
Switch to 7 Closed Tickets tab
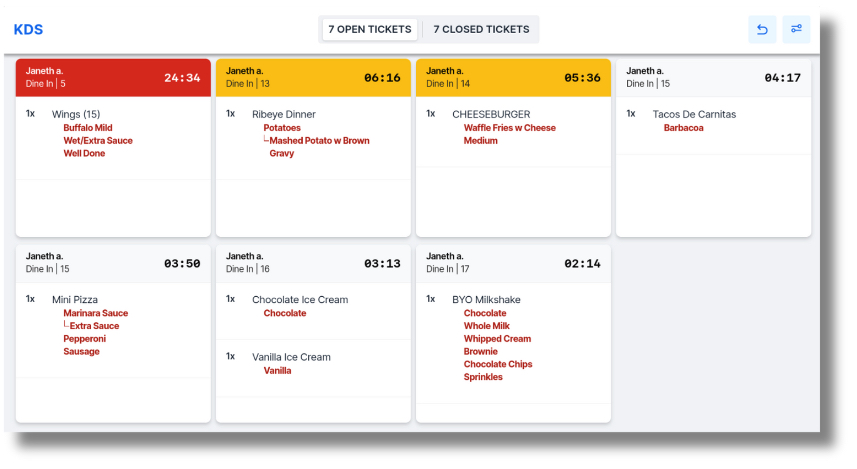[x=481, y=30]
